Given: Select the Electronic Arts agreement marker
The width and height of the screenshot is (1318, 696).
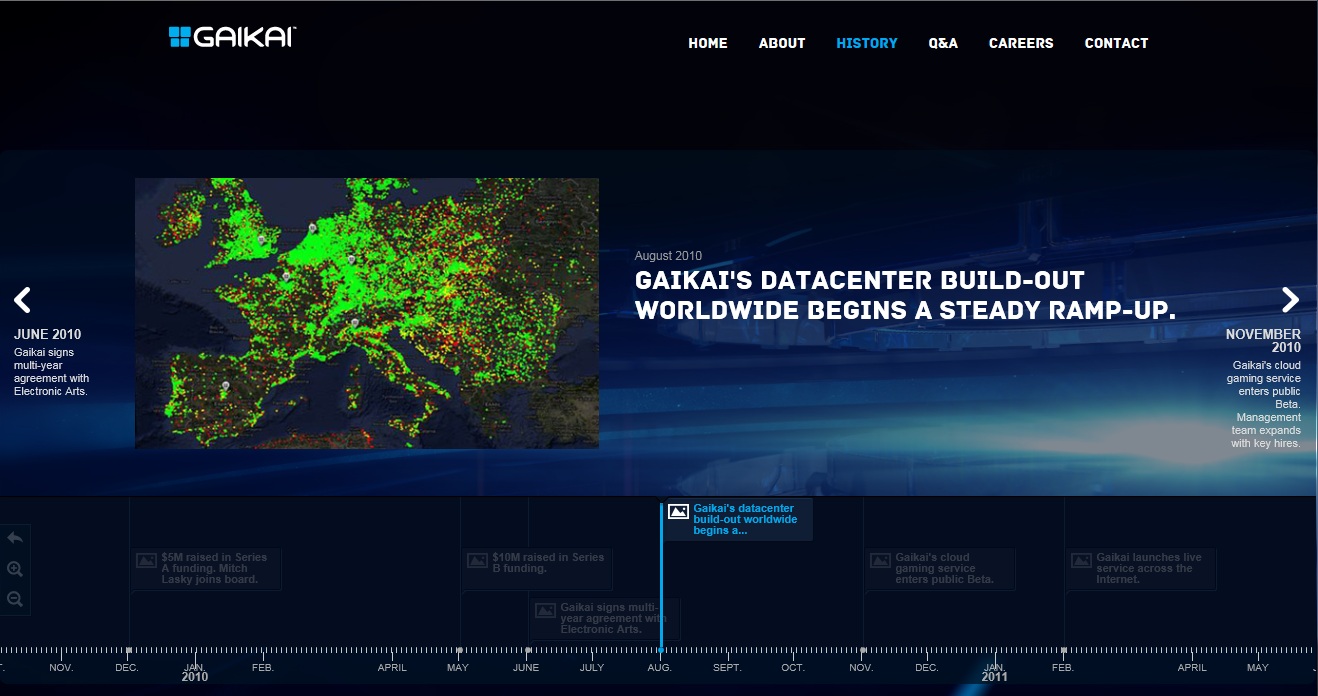Looking at the screenshot, I should pos(605,618).
